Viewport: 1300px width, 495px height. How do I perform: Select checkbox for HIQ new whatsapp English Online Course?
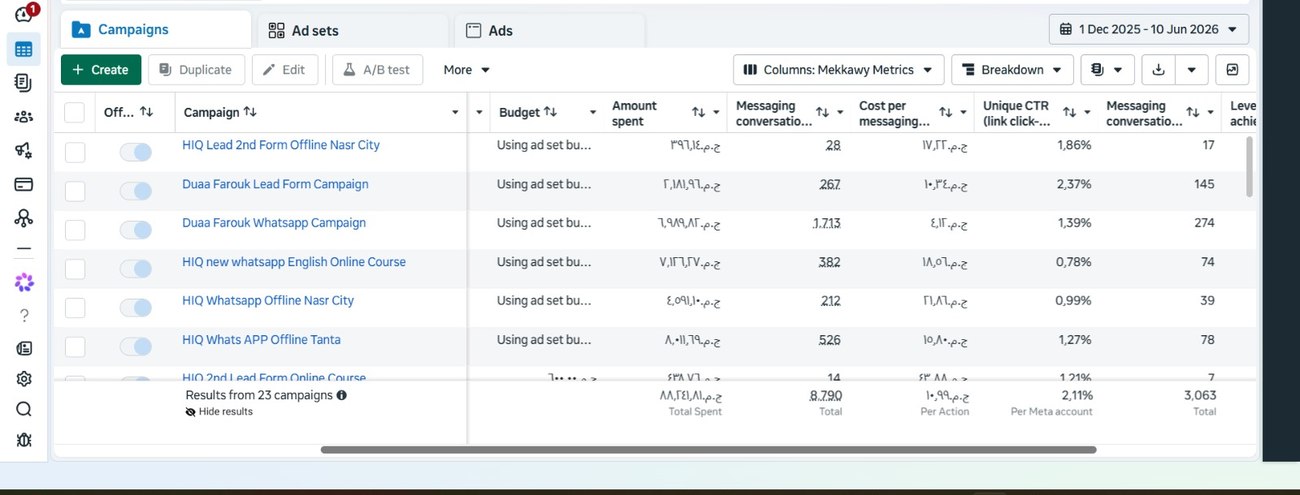pyautogui.click(x=75, y=269)
